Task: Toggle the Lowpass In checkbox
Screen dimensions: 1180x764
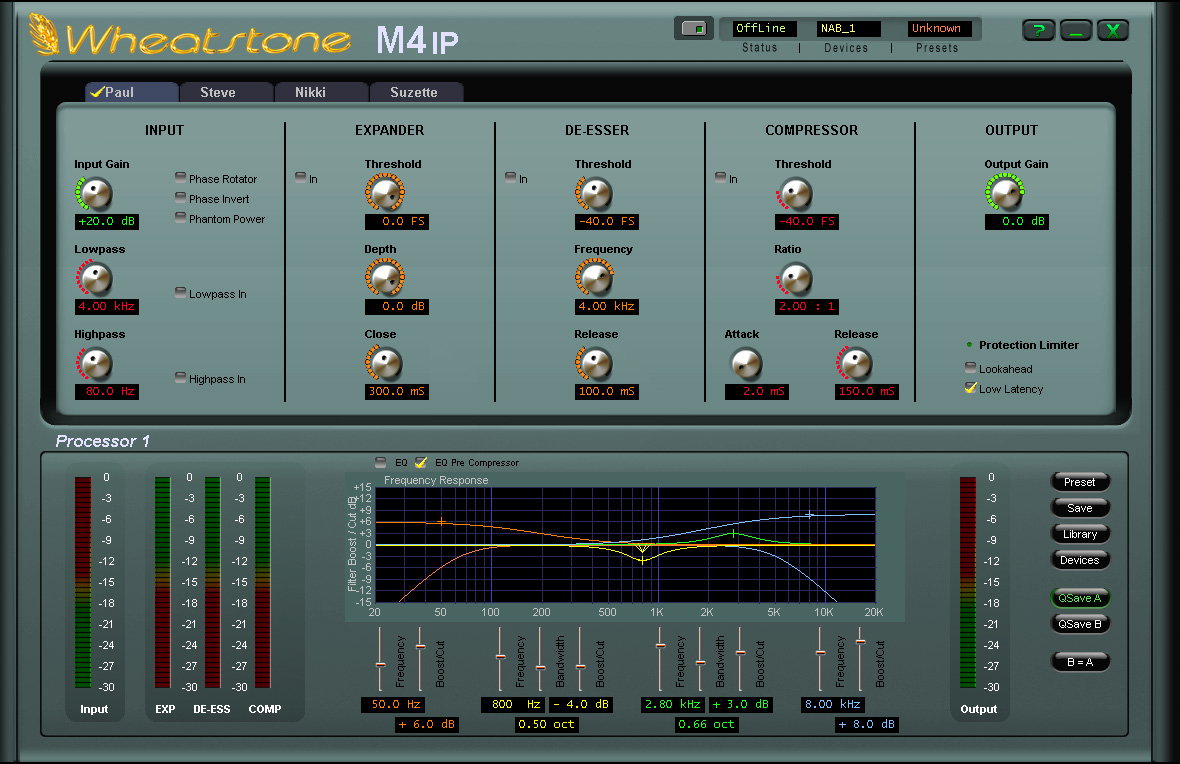Action: (x=181, y=293)
